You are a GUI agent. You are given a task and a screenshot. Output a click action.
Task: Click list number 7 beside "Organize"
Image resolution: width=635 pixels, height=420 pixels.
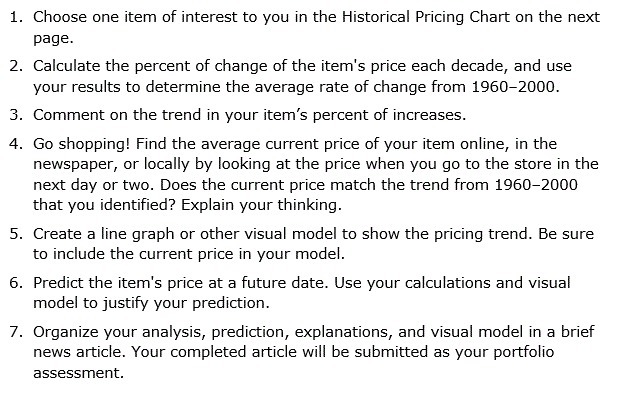16,332
